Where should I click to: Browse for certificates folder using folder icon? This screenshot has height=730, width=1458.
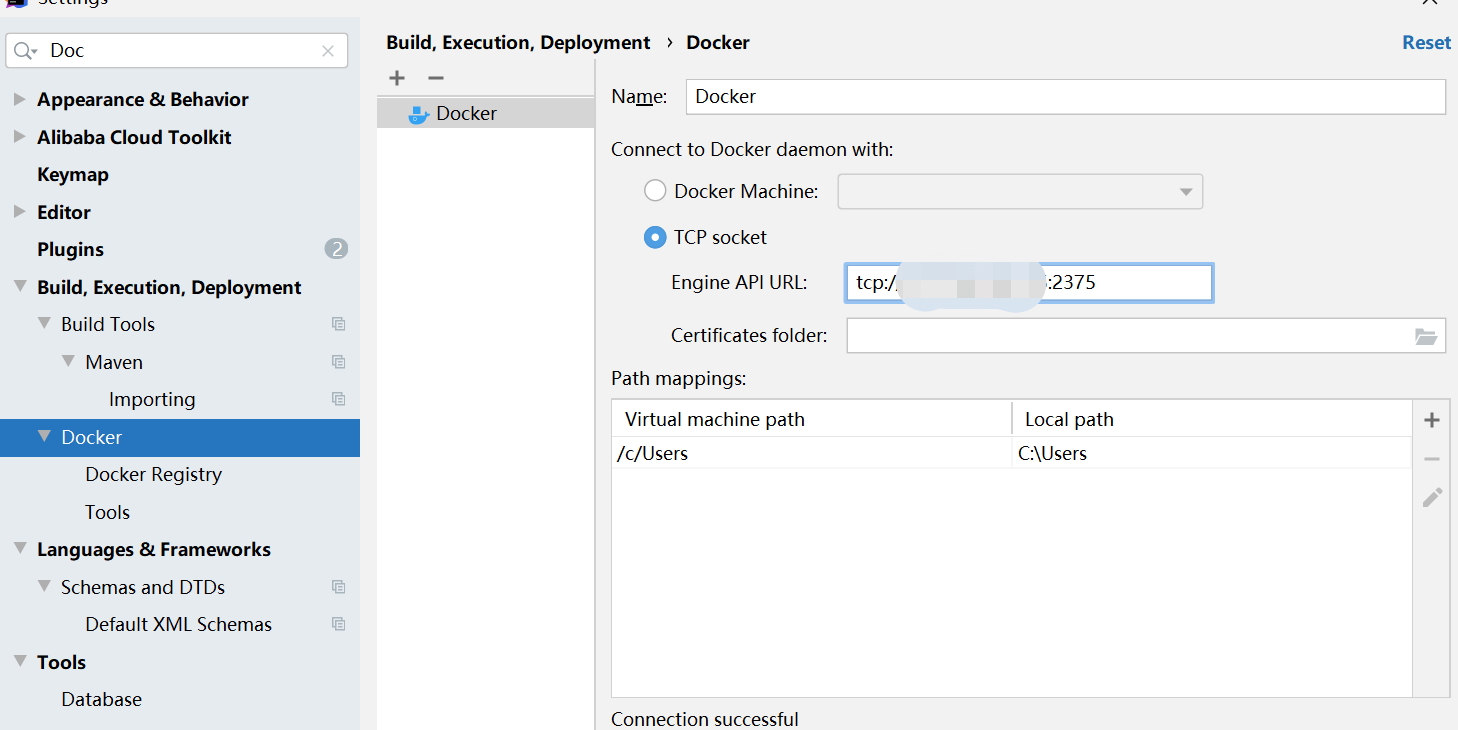pos(1426,336)
